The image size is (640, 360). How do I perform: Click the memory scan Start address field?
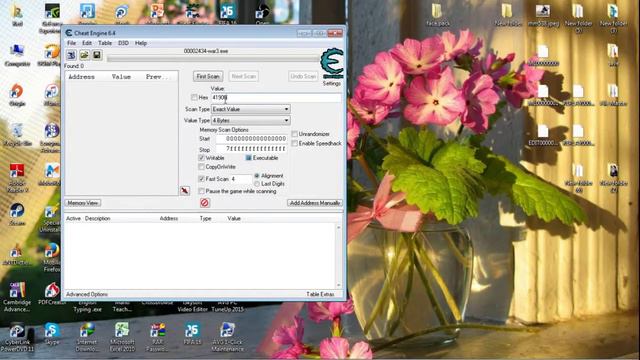[x=251, y=139]
